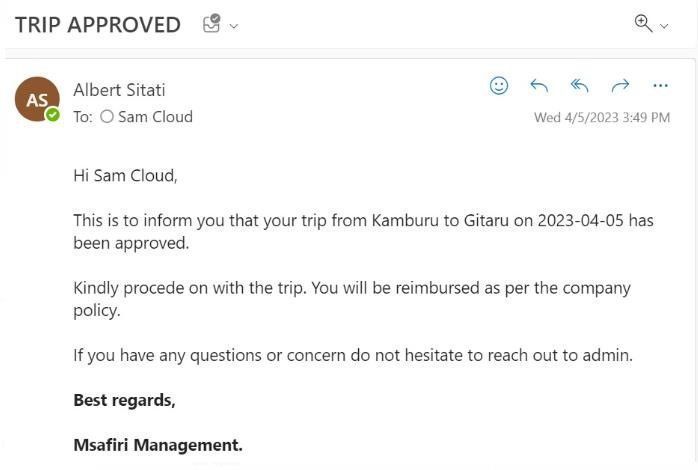Click the greeting line Hi Sam Cloud
Image resolution: width=698 pixels, height=470 pixels.
click(125, 175)
